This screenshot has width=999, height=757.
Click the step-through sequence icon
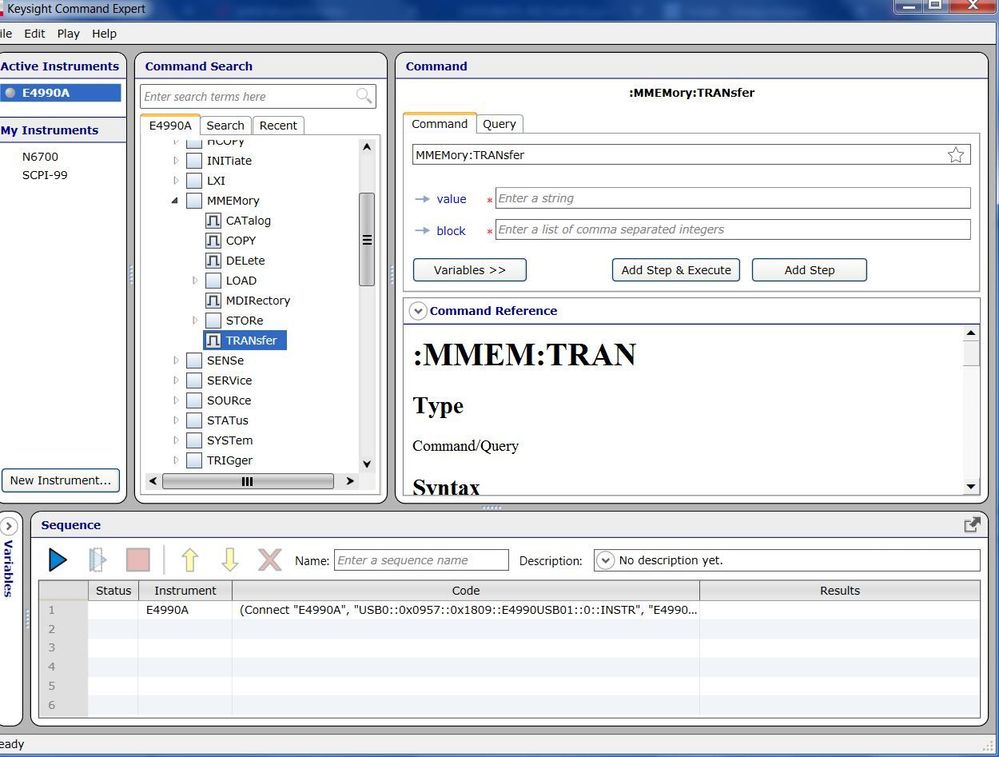[97, 560]
